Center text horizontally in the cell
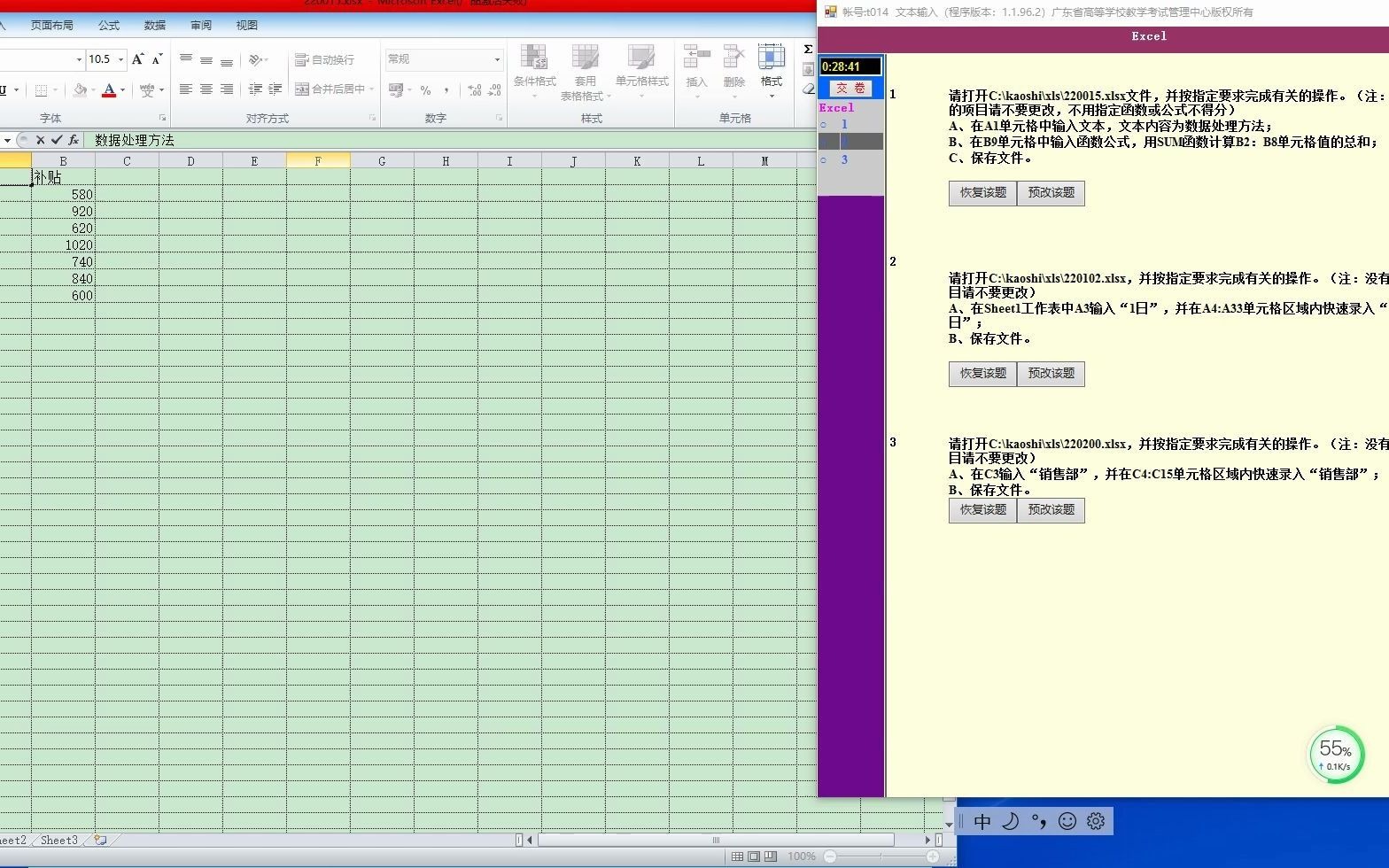This screenshot has height=868, width=1389. 206,89
